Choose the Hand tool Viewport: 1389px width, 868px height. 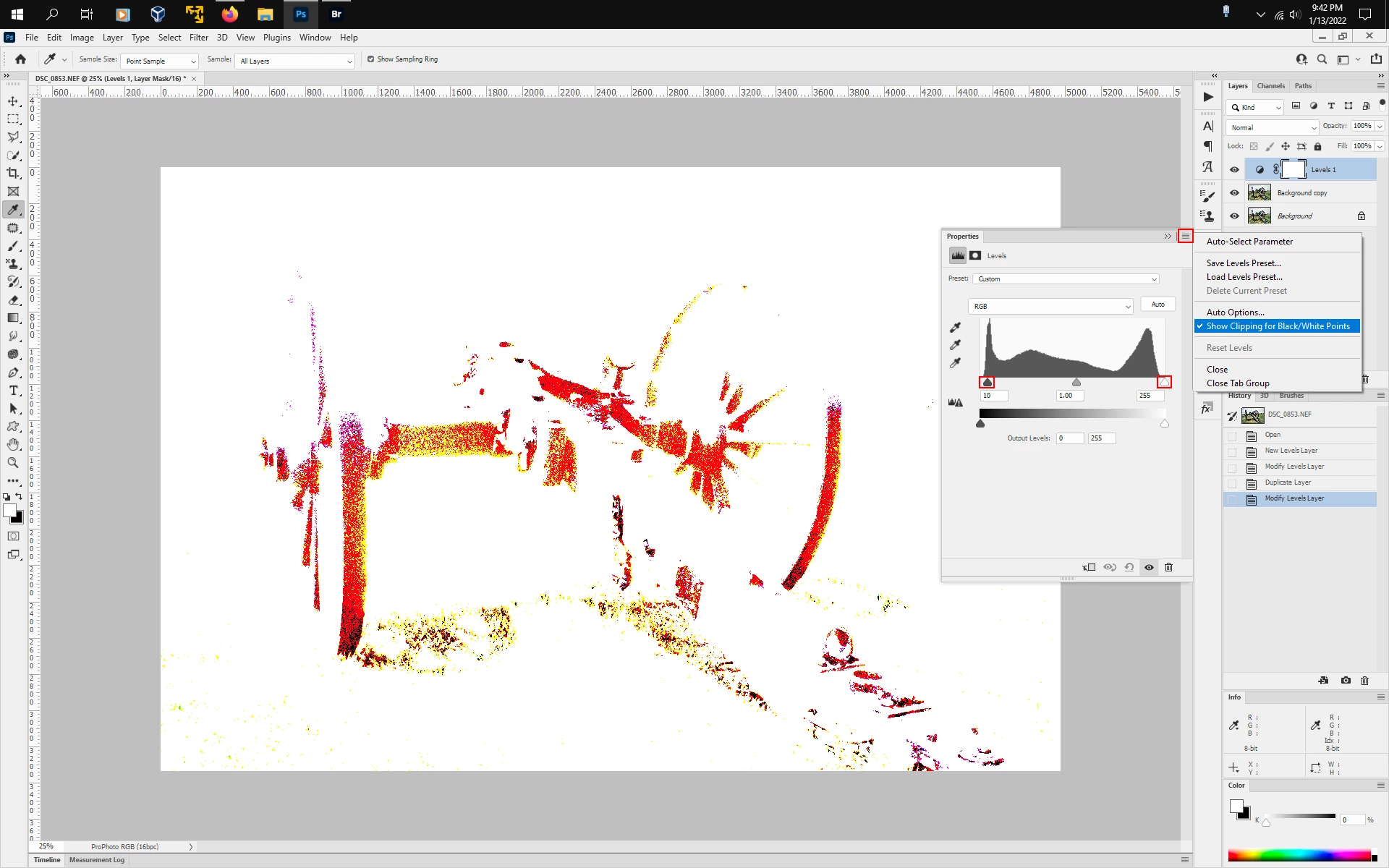point(13,444)
